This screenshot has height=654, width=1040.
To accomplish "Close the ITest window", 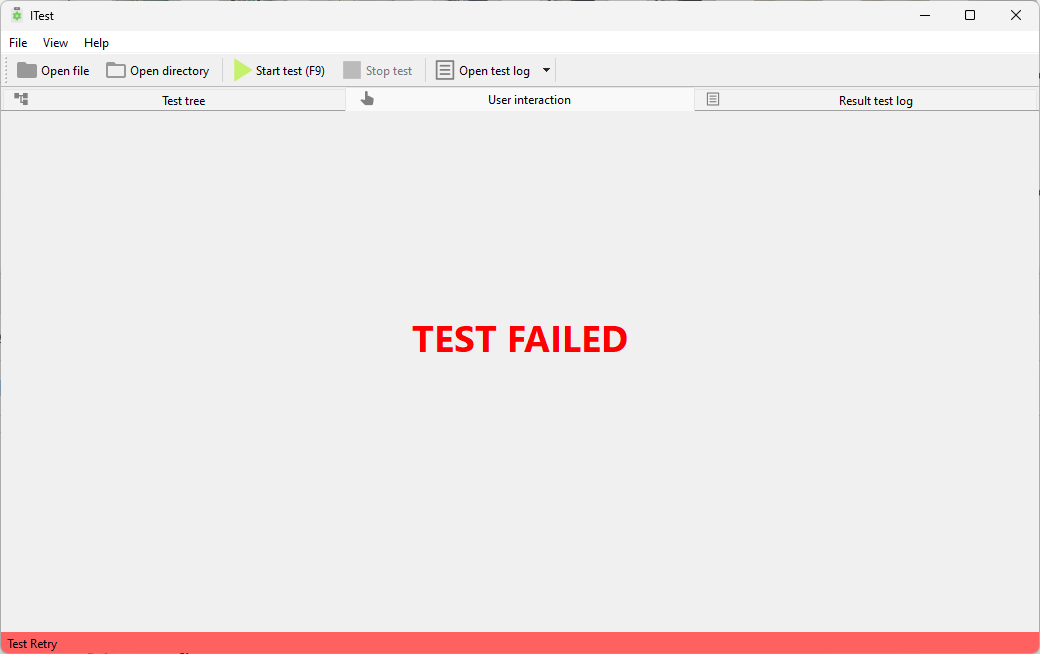I will pyautogui.click(x=1015, y=15).
